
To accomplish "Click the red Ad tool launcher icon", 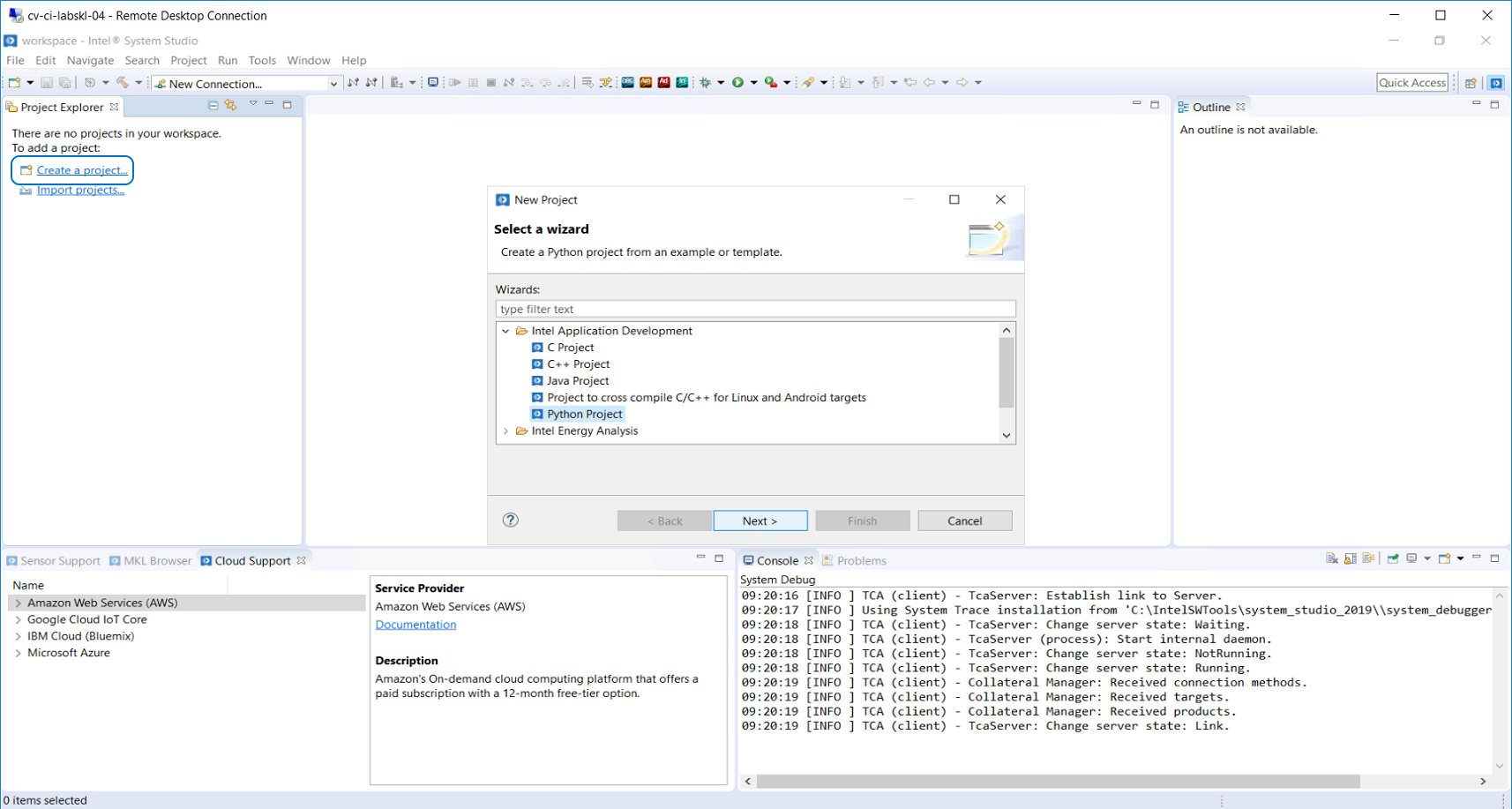I will click(664, 83).
